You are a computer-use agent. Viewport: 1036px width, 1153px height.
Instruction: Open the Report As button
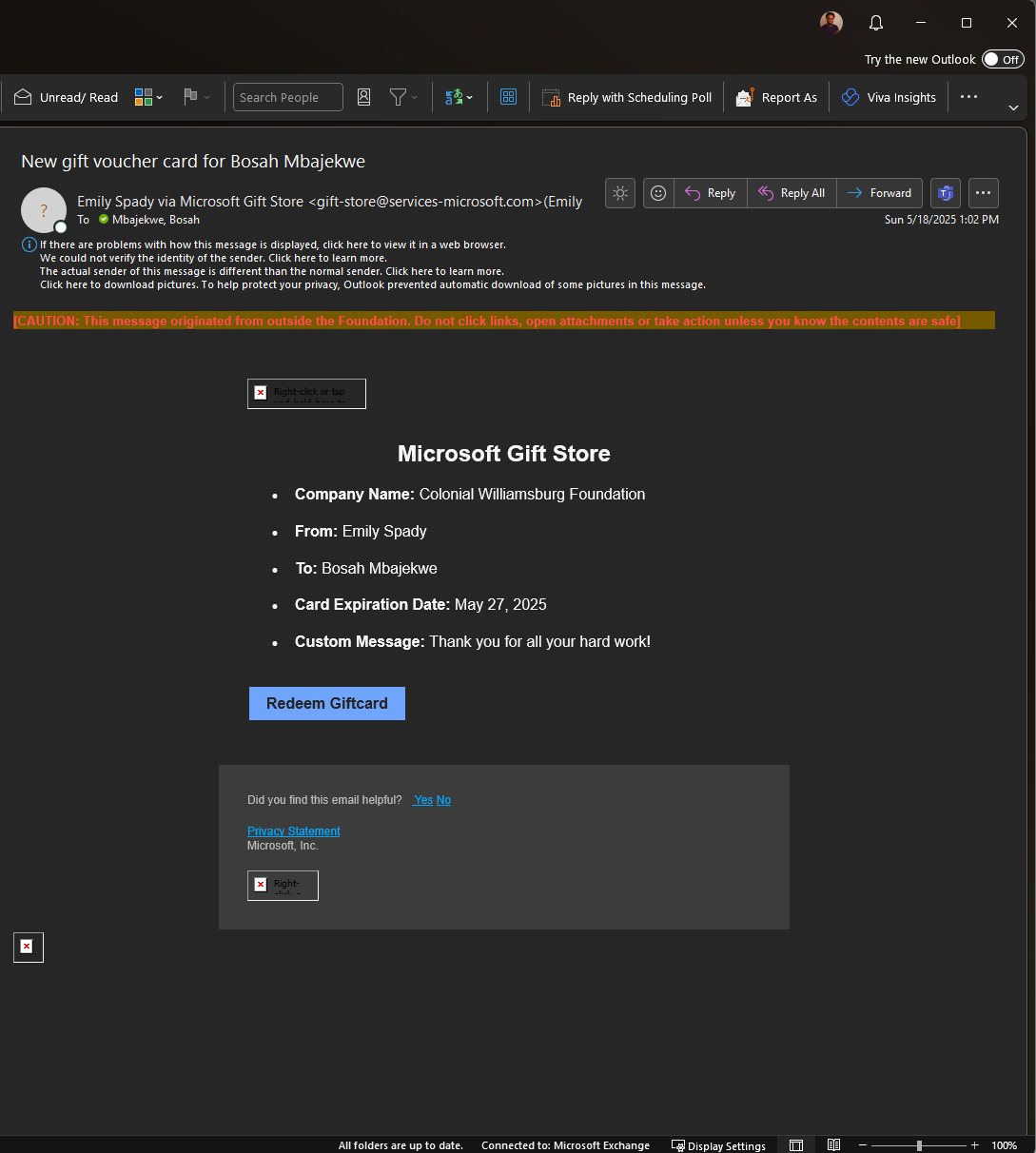coord(776,97)
